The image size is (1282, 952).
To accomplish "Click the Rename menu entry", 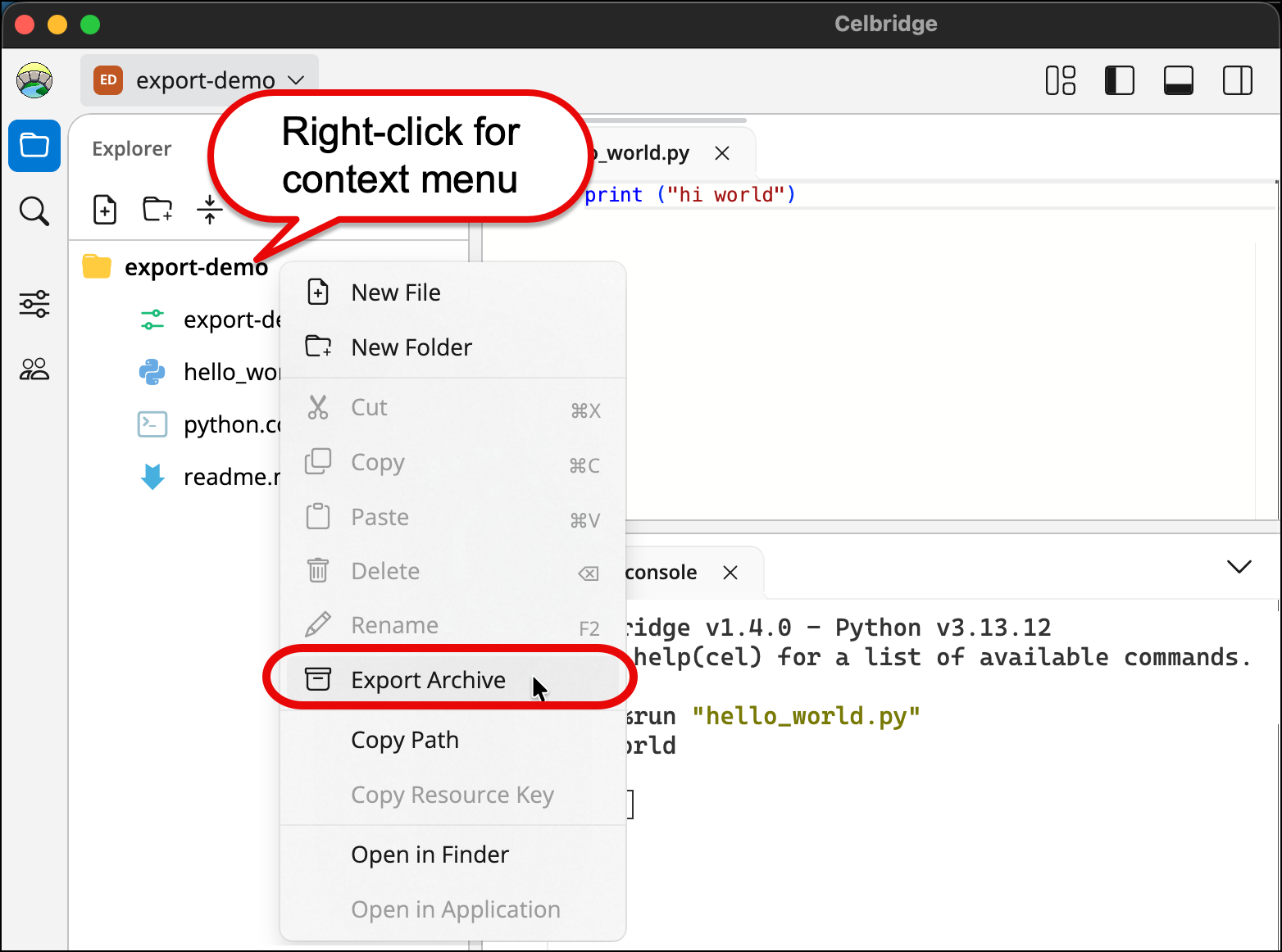I will click(x=453, y=625).
